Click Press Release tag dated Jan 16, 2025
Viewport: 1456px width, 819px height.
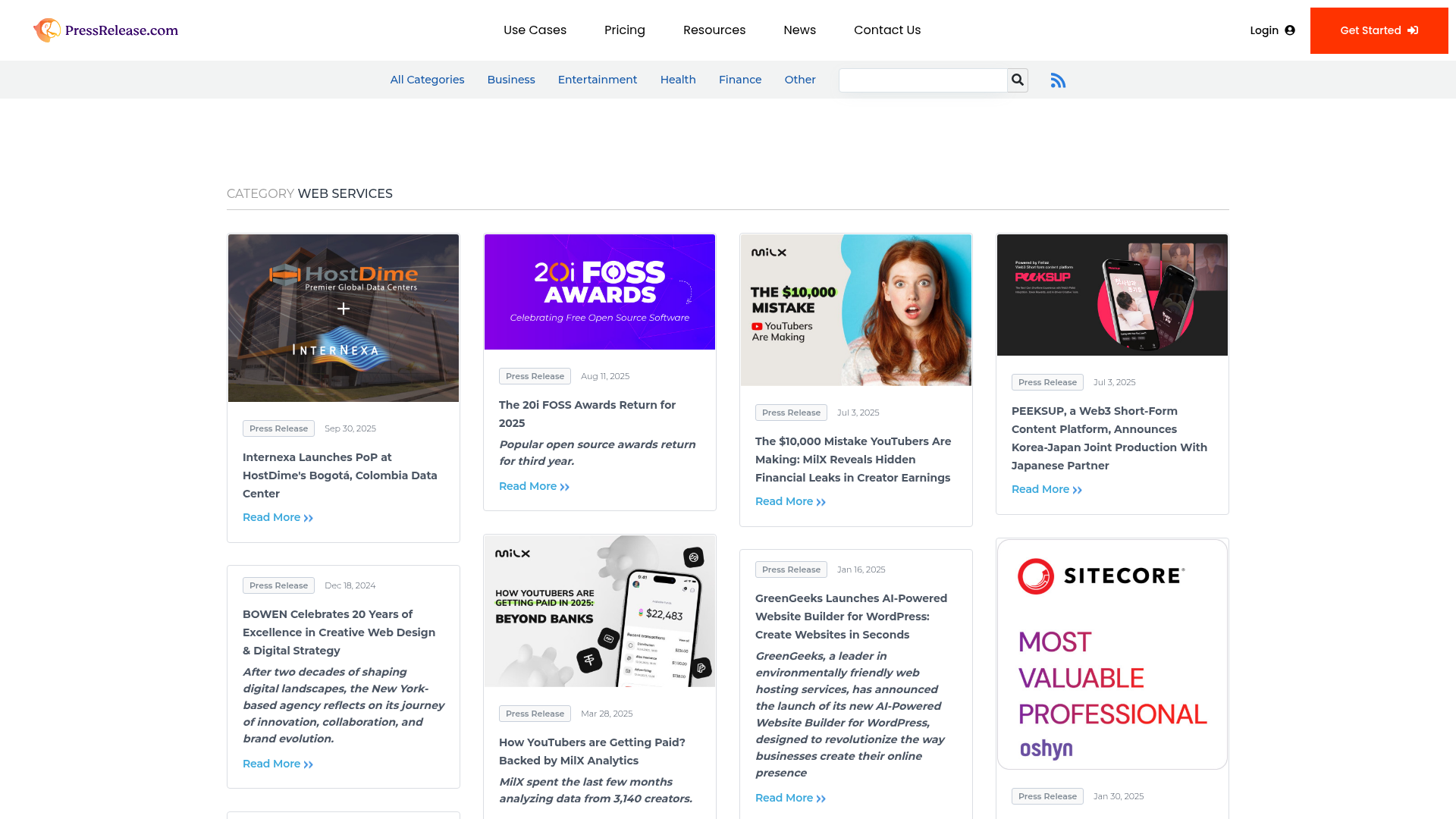click(791, 570)
